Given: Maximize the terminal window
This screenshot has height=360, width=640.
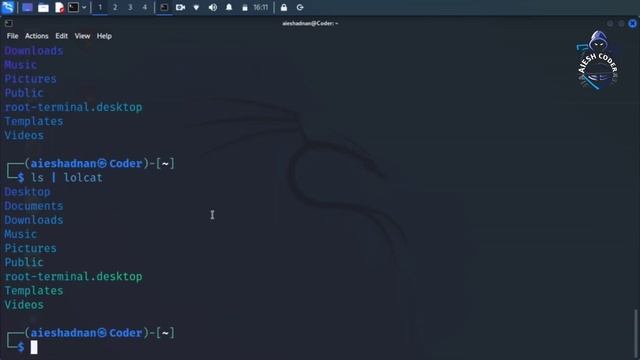Looking at the screenshot, I should click(x=621, y=24).
